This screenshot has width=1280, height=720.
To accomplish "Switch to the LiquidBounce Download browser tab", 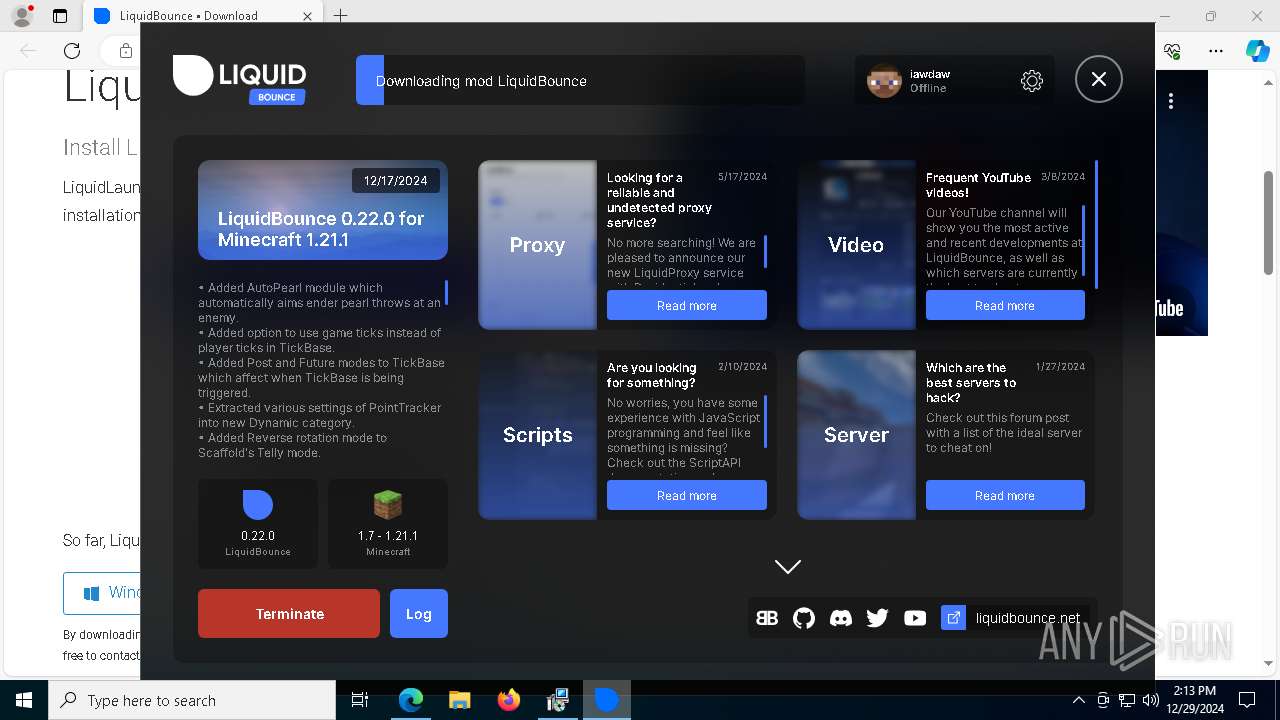I will 188,16.
